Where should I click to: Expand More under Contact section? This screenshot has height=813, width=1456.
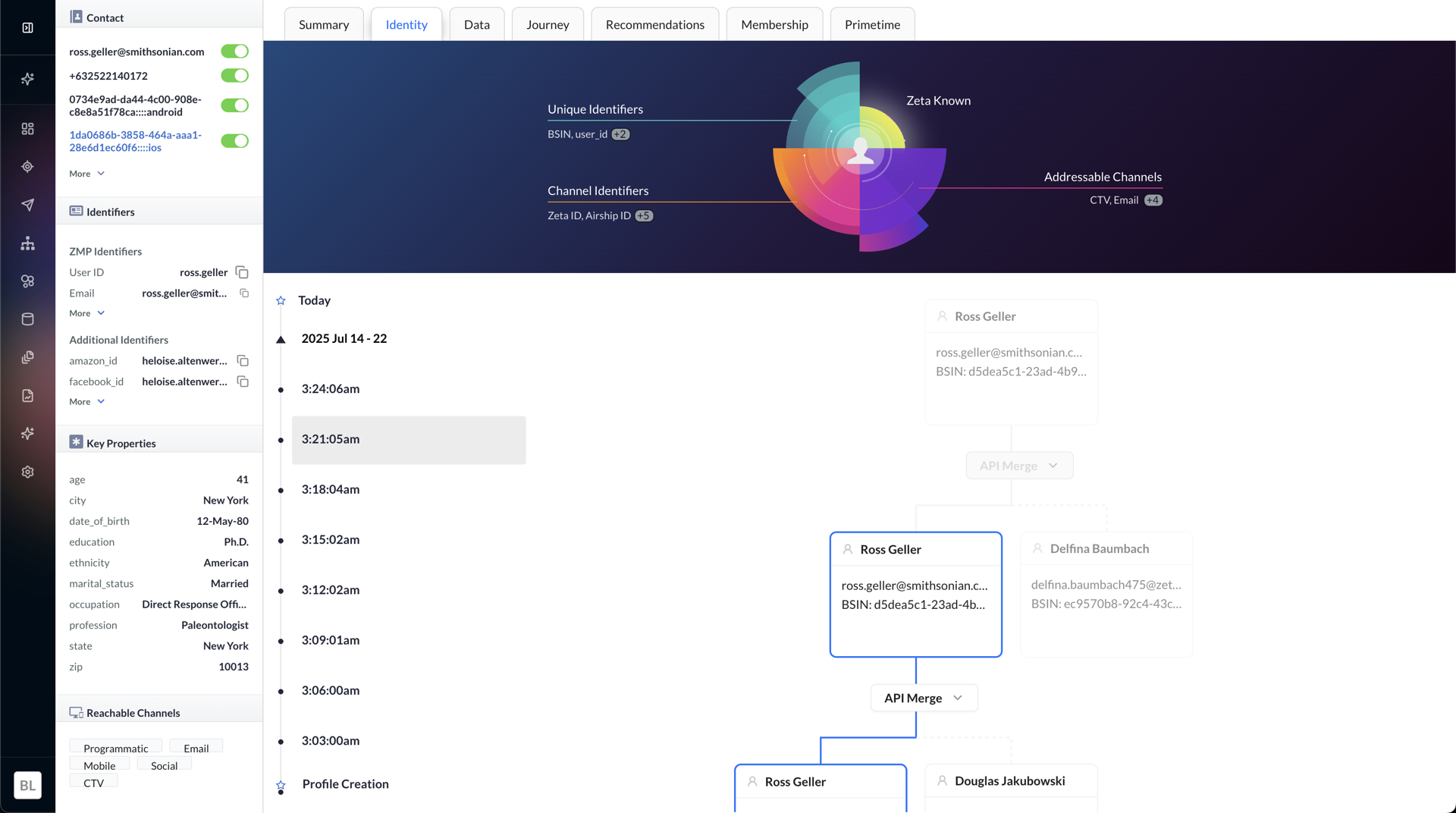(86, 174)
